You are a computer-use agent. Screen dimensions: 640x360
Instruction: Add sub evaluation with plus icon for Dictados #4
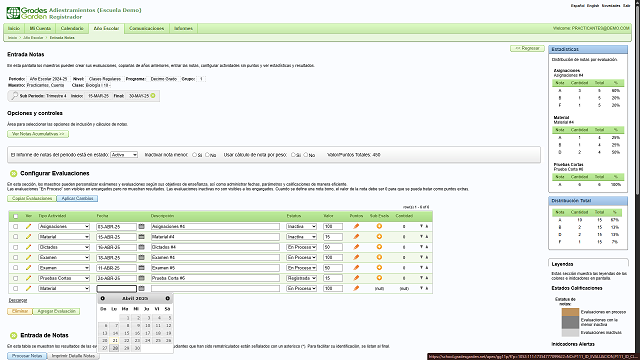379,247
